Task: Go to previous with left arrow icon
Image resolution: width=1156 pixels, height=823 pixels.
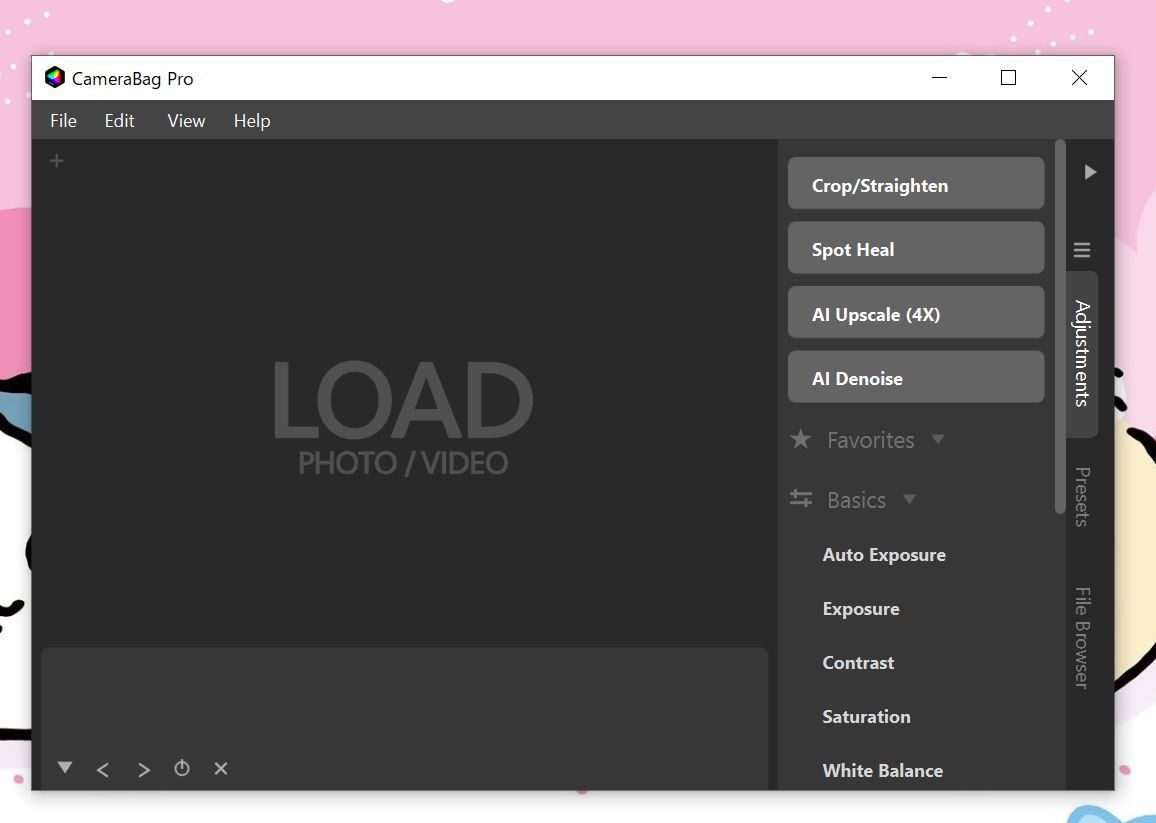Action: pos(103,769)
